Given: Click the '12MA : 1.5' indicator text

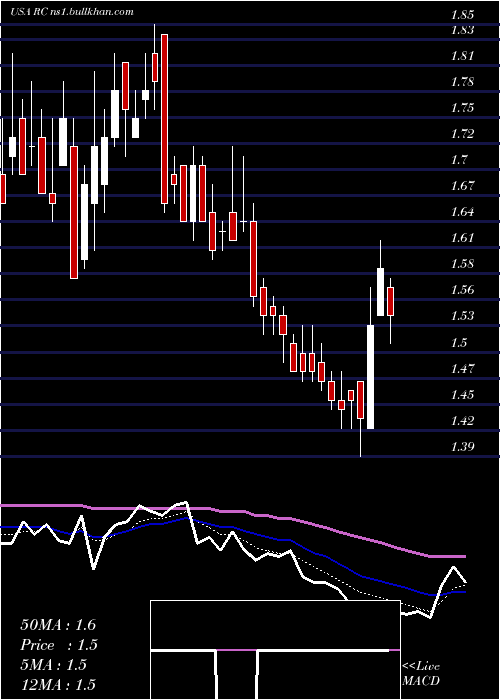Looking at the screenshot, I should pos(58,684).
